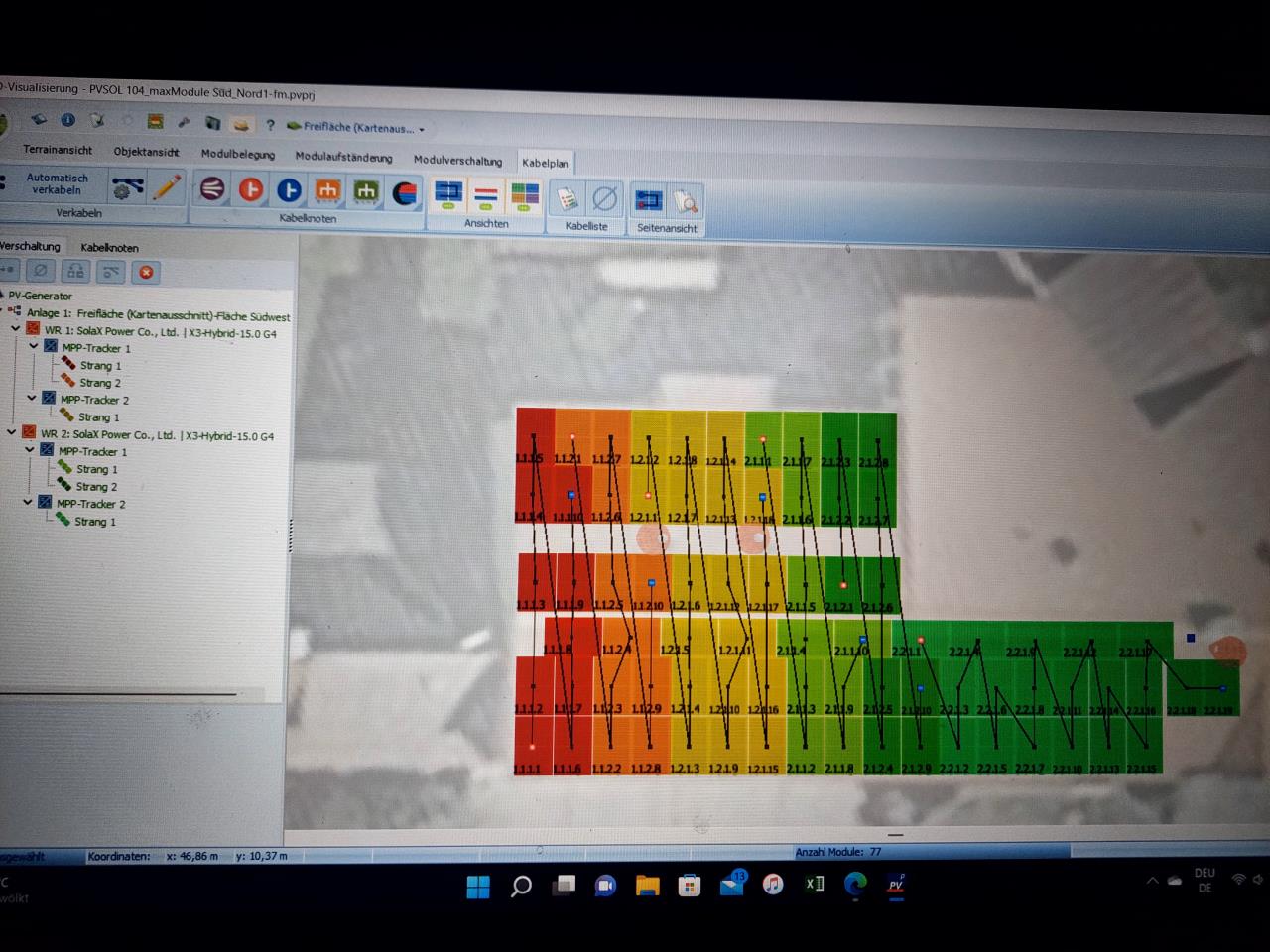The image size is (1270, 952).
Task: Toggle the blue module layout view in Ansichten
Action: tap(448, 194)
